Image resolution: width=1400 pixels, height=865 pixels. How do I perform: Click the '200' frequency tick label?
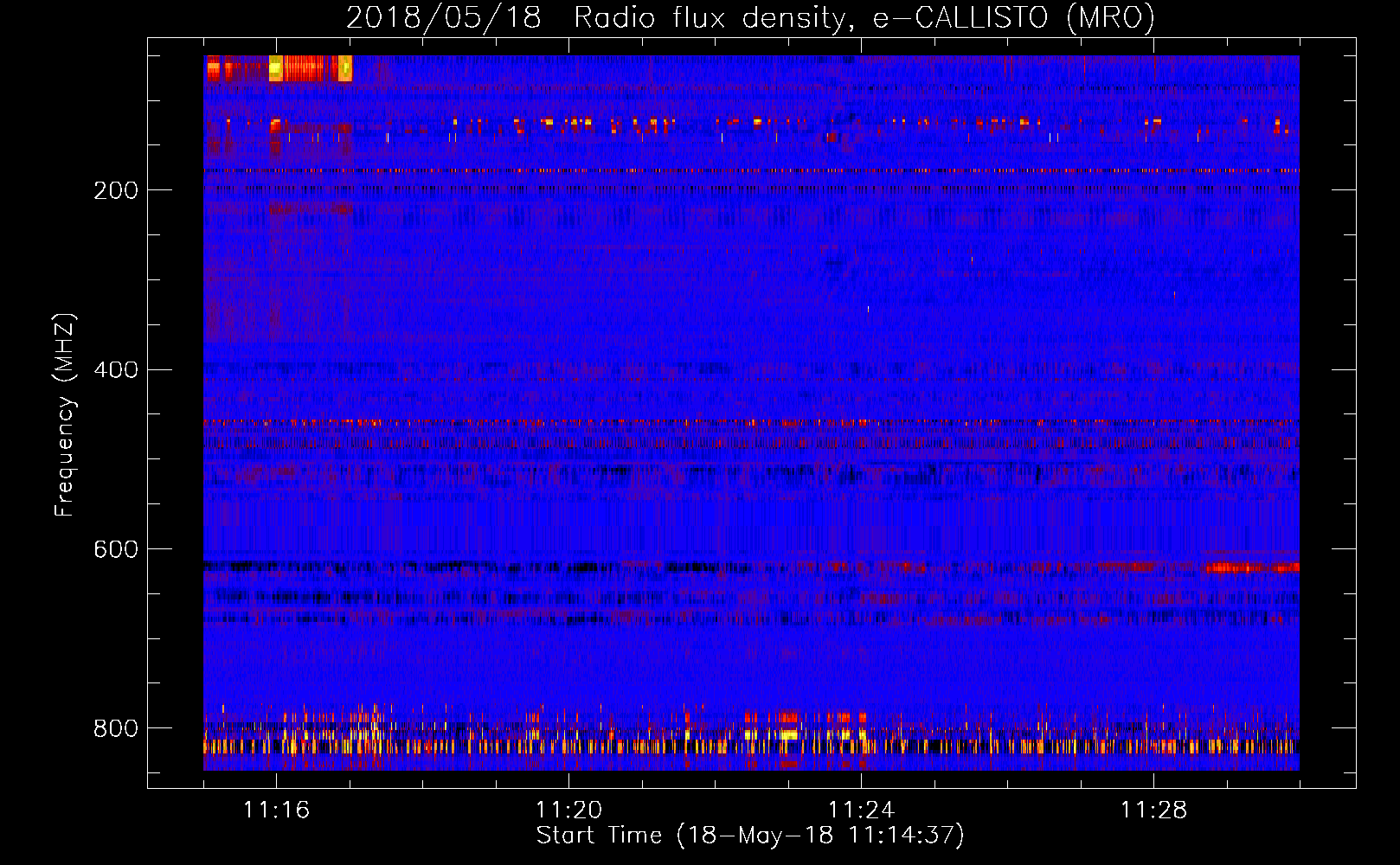[116, 190]
